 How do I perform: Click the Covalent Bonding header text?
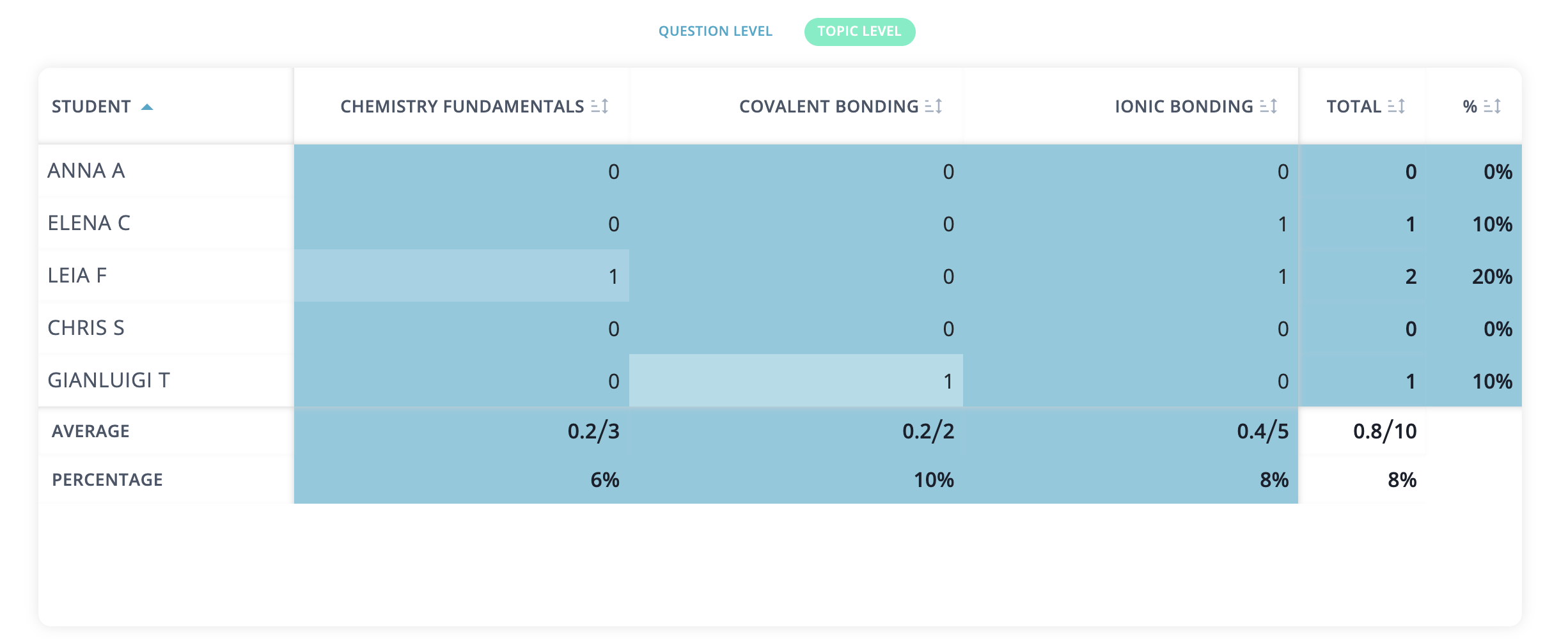828,107
